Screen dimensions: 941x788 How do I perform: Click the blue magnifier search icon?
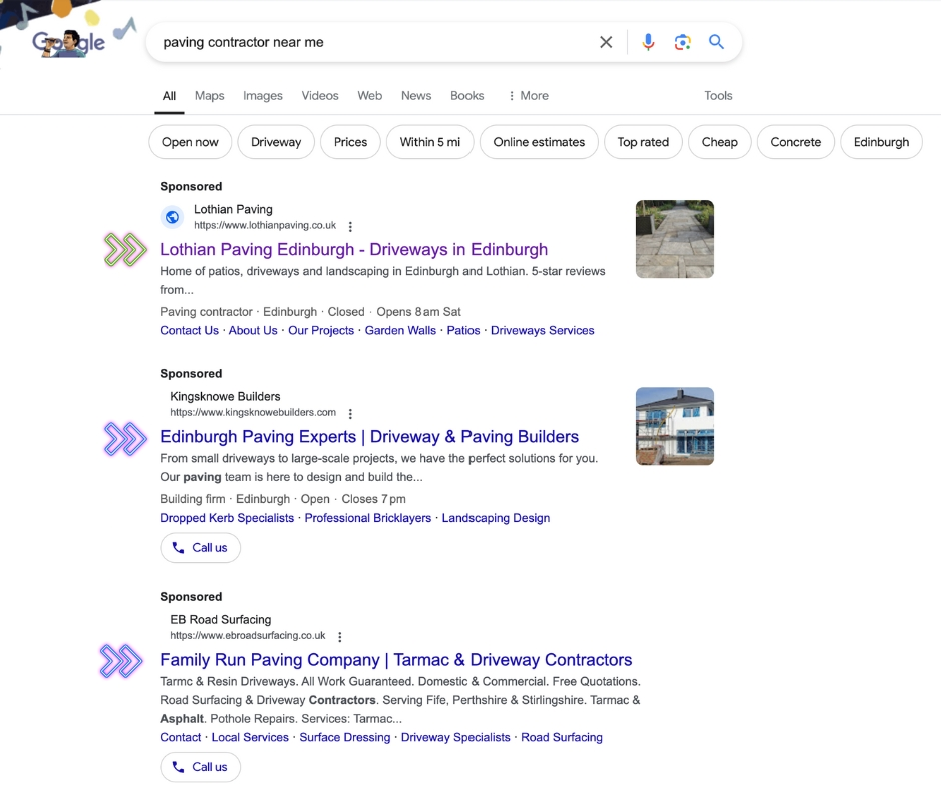click(x=716, y=42)
